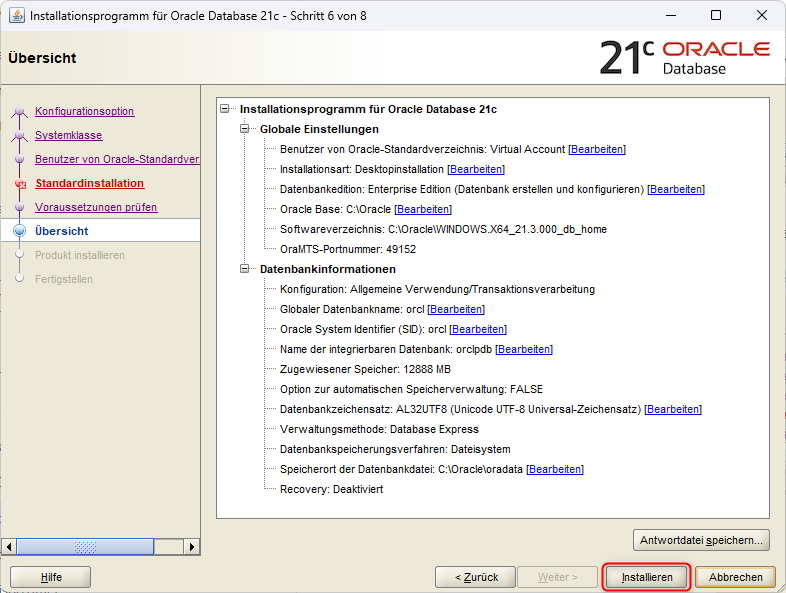This screenshot has height=593, width=786.
Task: Select the Recovery: Deaktiviert row
Action: (x=331, y=489)
